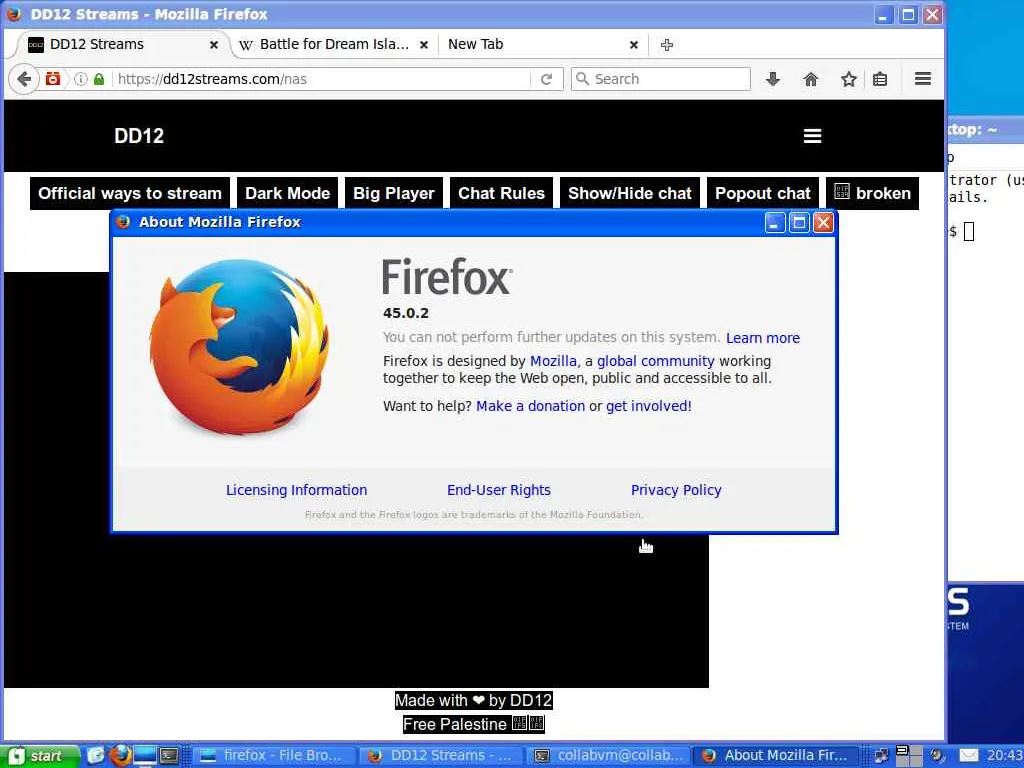Click the Popout chat button
The width and height of the screenshot is (1024, 768).
[x=763, y=193]
